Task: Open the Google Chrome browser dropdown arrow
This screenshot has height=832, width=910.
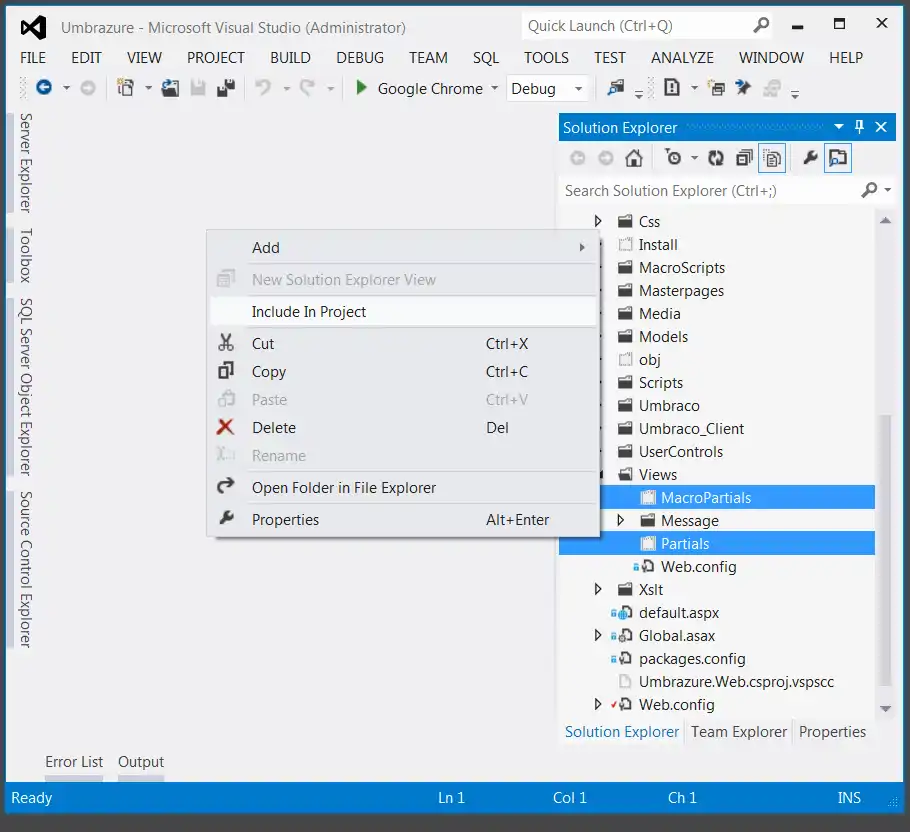Action: click(494, 88)
